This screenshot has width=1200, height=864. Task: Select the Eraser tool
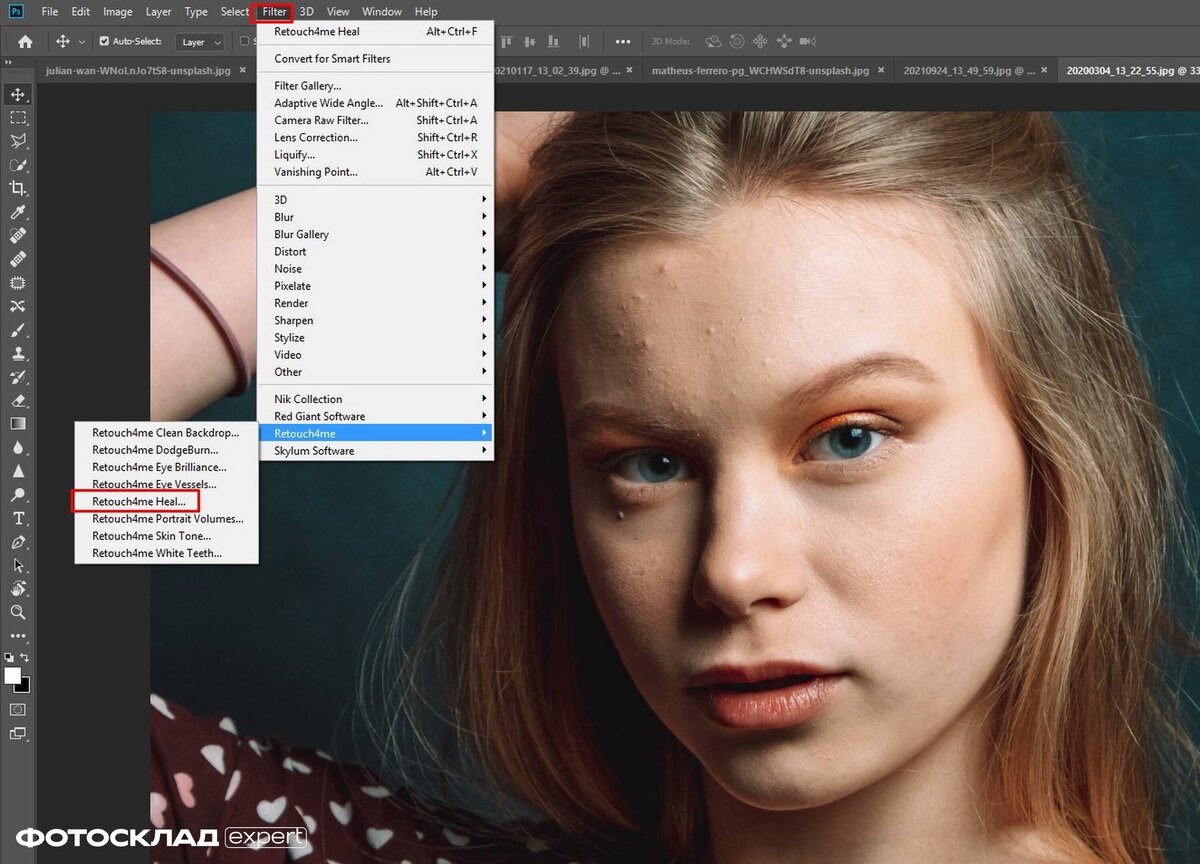[18, 400]
